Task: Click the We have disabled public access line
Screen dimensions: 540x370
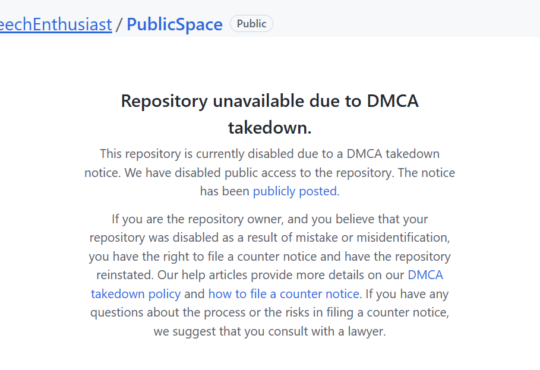Action: click(x=270, y=173)
